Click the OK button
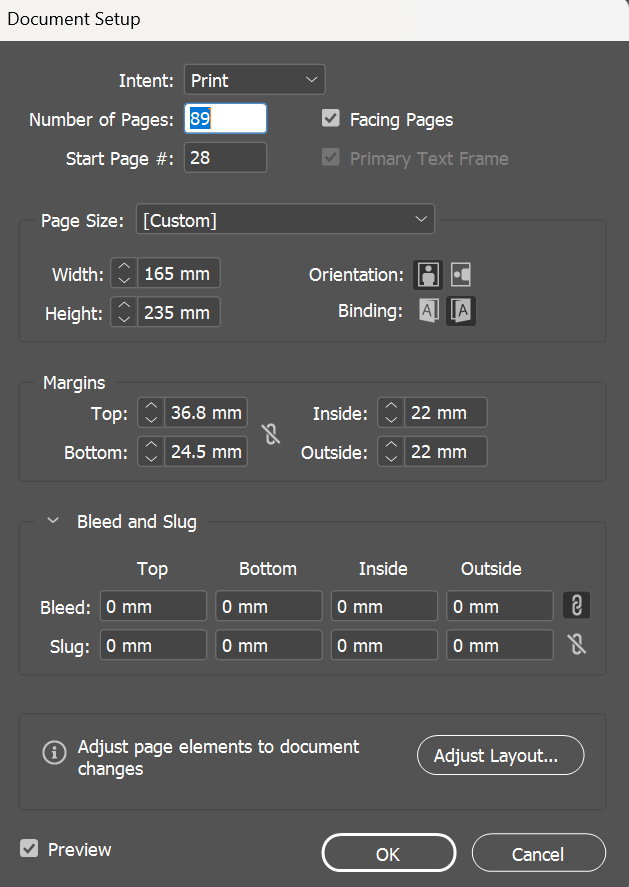The width and height of the screenshot is (629, 887). 388,853
